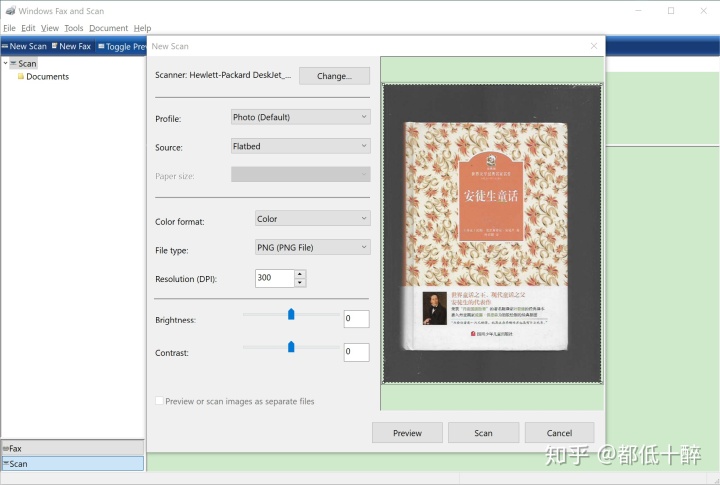Maximize the Windows Fax and Scan window
The width and height of the screenshot is (720, 485).
coord(671,11)
